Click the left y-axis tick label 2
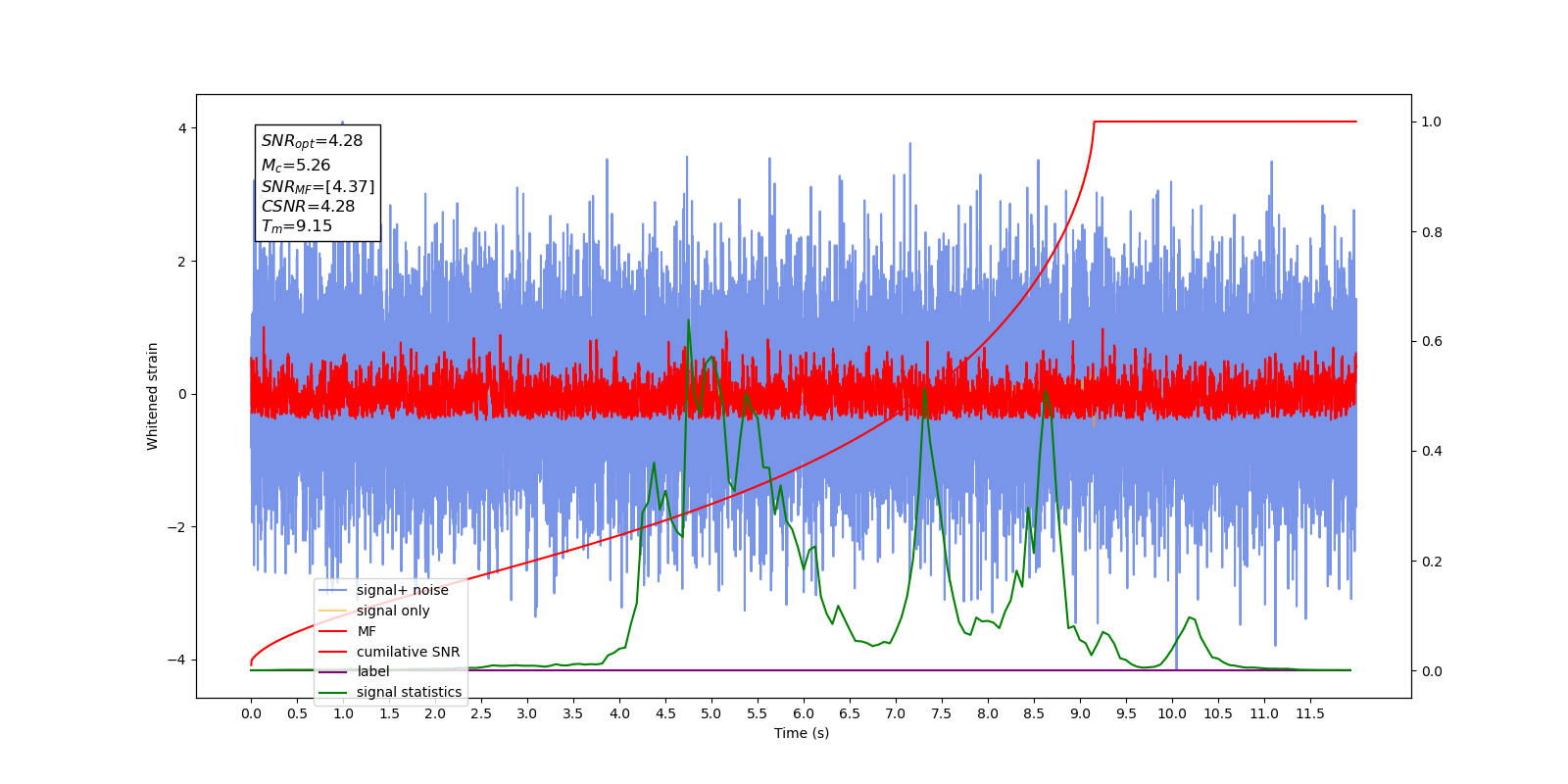 pyautogui.click(x=181, y=262)
